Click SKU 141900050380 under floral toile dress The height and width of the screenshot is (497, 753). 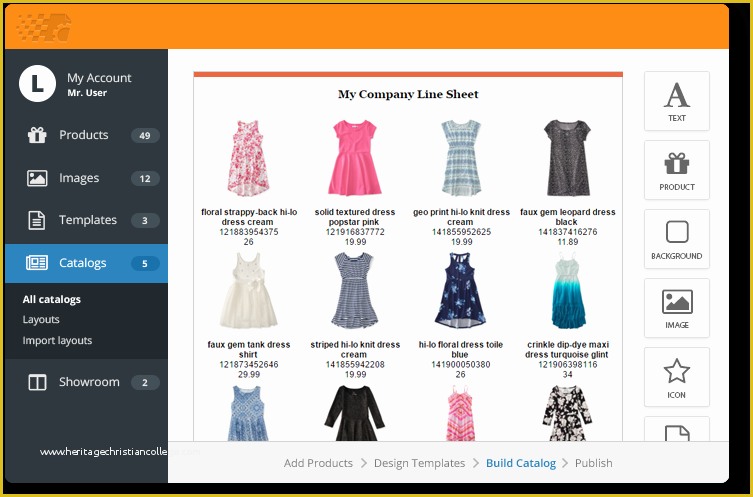point(461,364)
